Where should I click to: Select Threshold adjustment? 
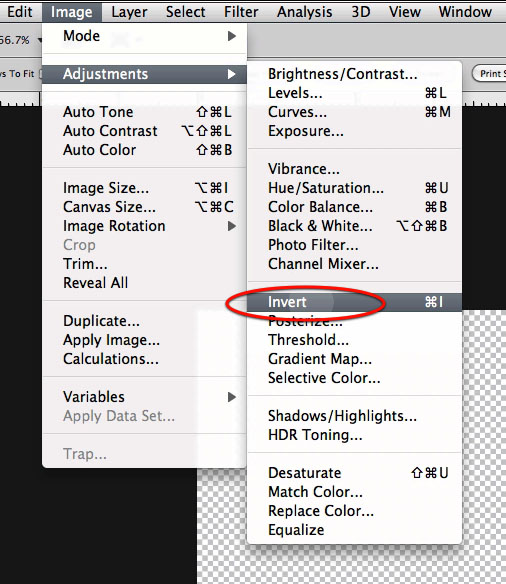point(354,340)
